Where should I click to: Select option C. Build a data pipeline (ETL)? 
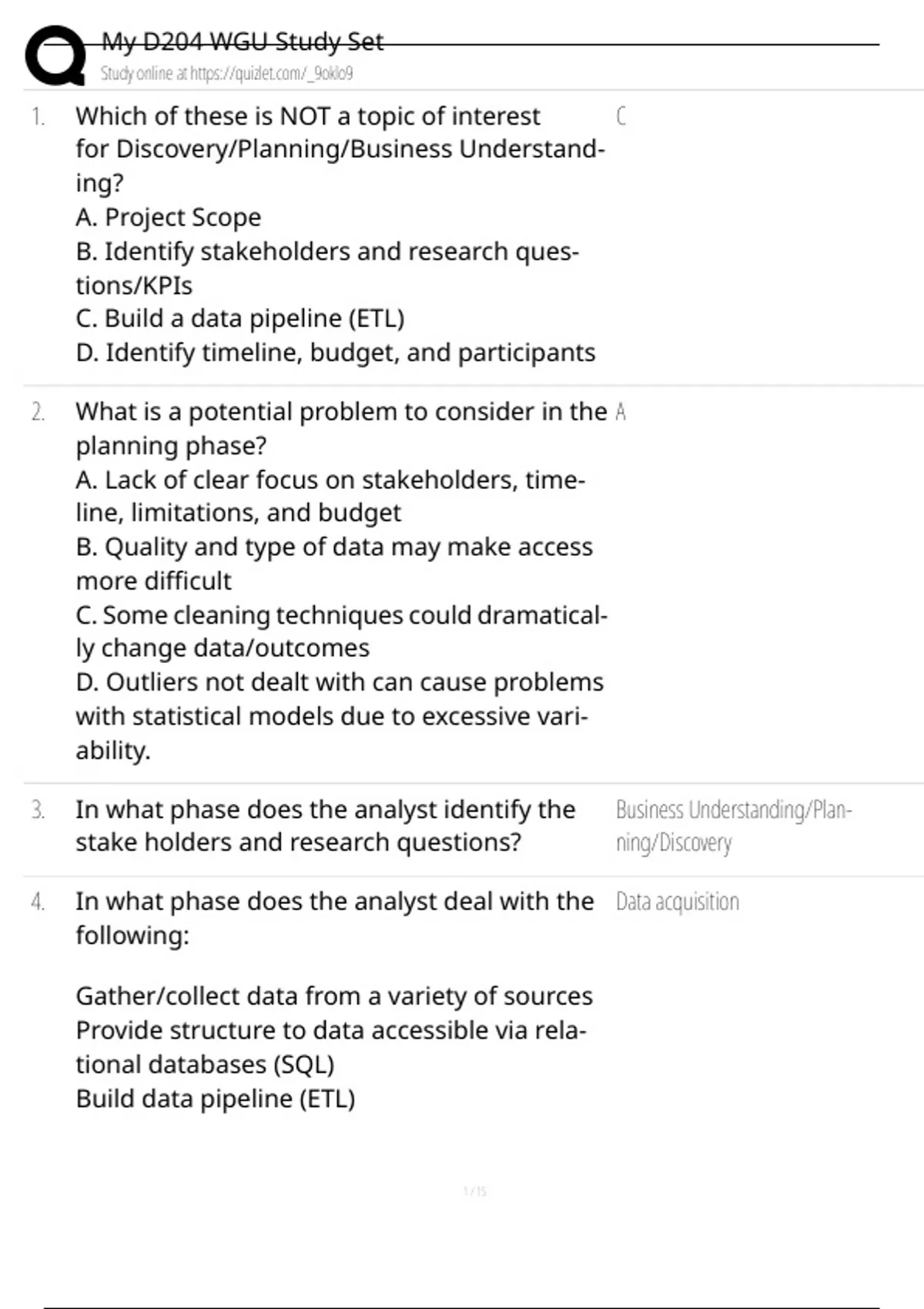coord(239,318)
